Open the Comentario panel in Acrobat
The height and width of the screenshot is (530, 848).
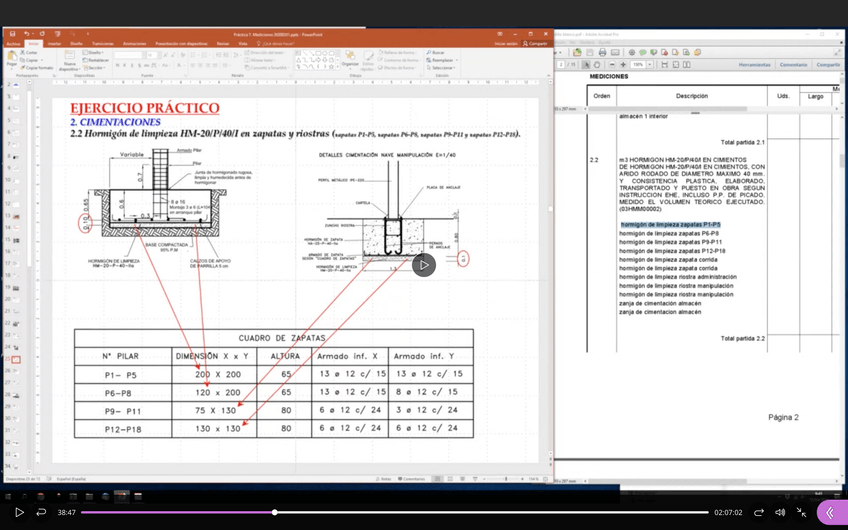[x=793, y=65]
